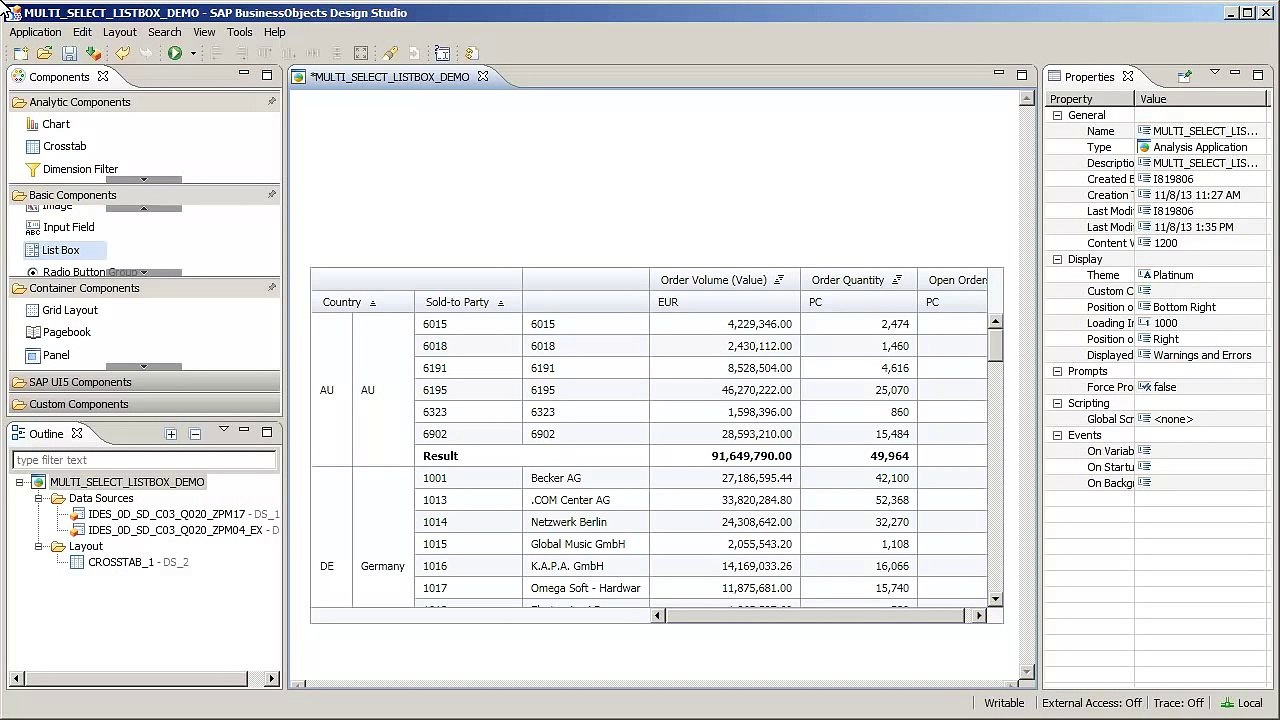Open the Edit menu
This screenshot has height=720, width=1280.
[x=82, y=32]
